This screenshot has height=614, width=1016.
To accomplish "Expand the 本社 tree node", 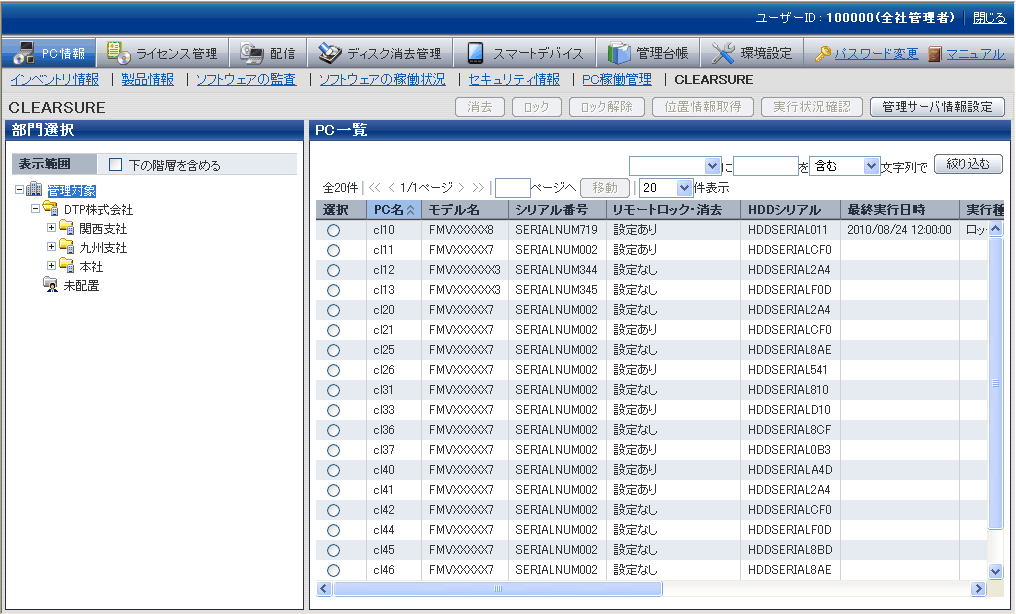I will coord(51,265).
